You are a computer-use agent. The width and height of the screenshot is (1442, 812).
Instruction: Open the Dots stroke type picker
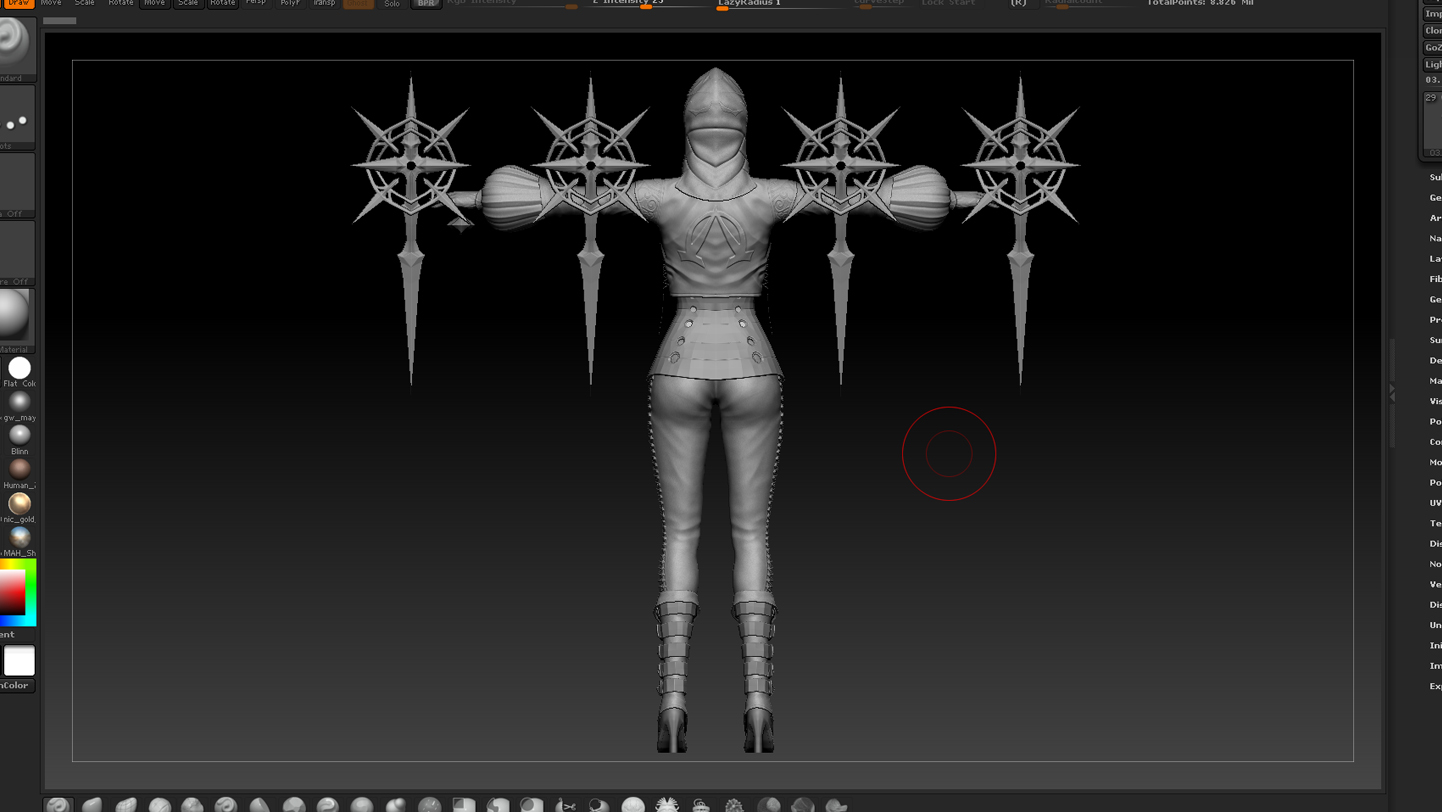[17, 117]
